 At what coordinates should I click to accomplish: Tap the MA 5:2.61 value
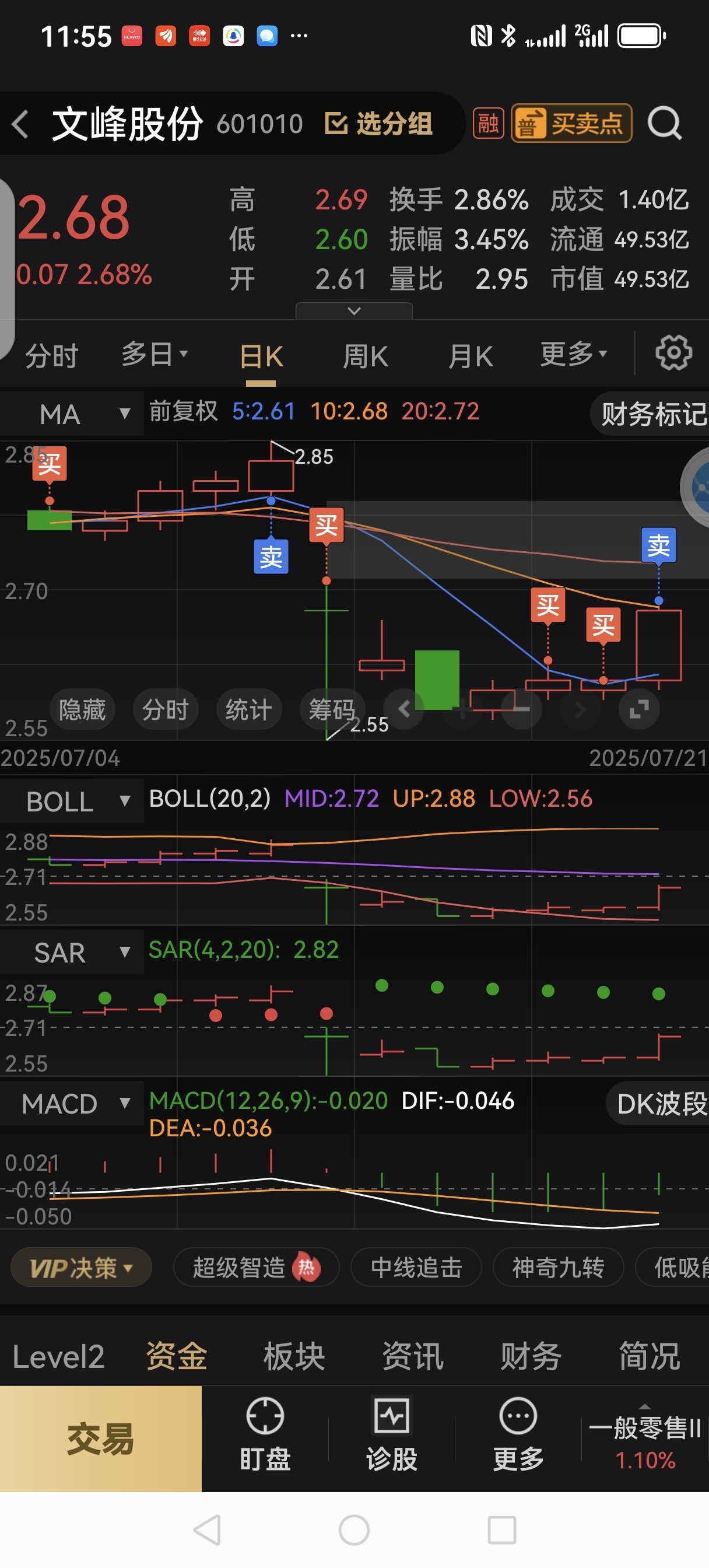[264, 411]
